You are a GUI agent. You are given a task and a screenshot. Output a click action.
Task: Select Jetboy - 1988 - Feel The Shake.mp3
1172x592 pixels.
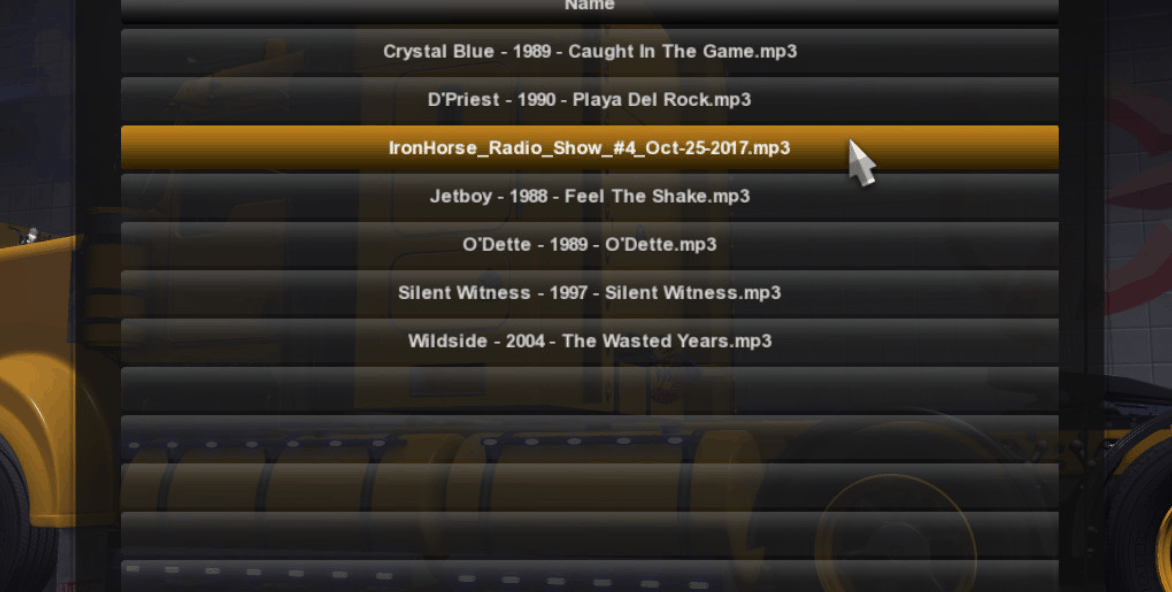(x=590, y=197)
